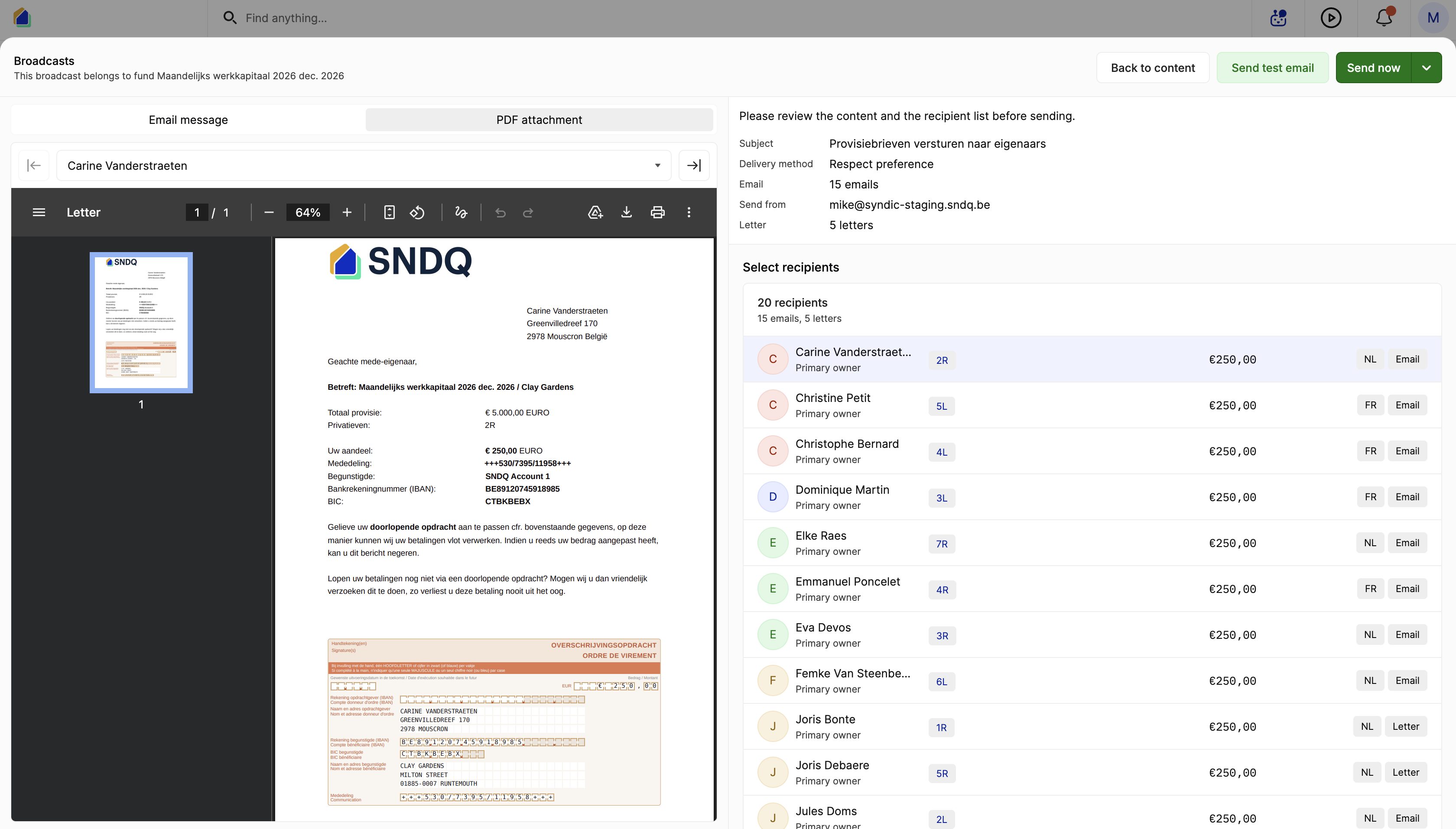
Task: Go to next recipient preview arrow
Action: coord(694,166)
